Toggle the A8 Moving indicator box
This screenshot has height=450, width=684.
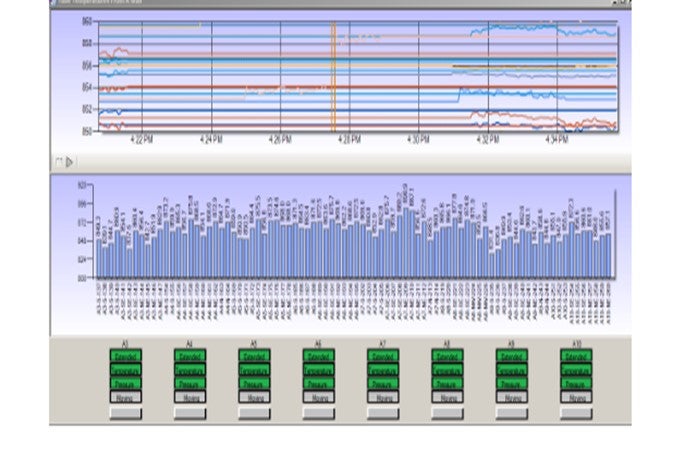(x=448, y=397)
